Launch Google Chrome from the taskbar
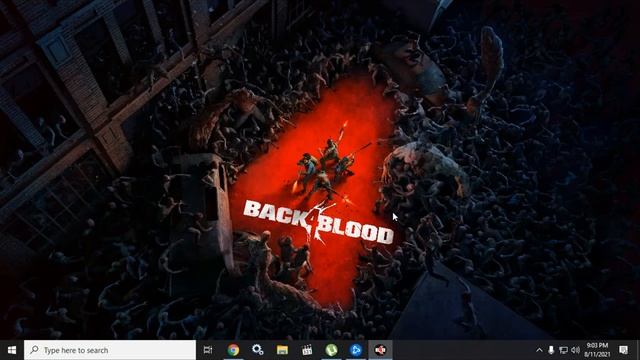640x360 pixels. coord(233,350)
